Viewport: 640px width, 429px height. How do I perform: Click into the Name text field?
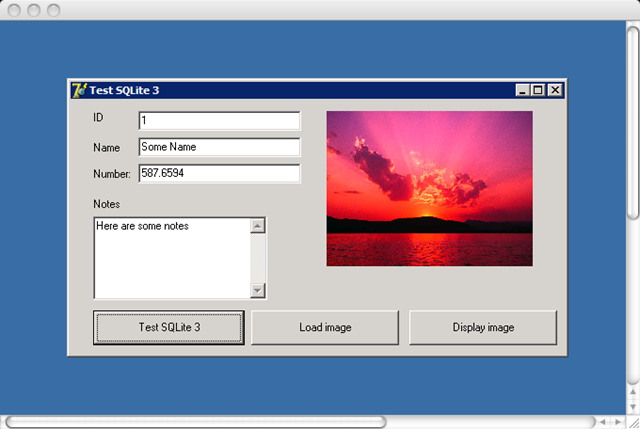[219, 147]
